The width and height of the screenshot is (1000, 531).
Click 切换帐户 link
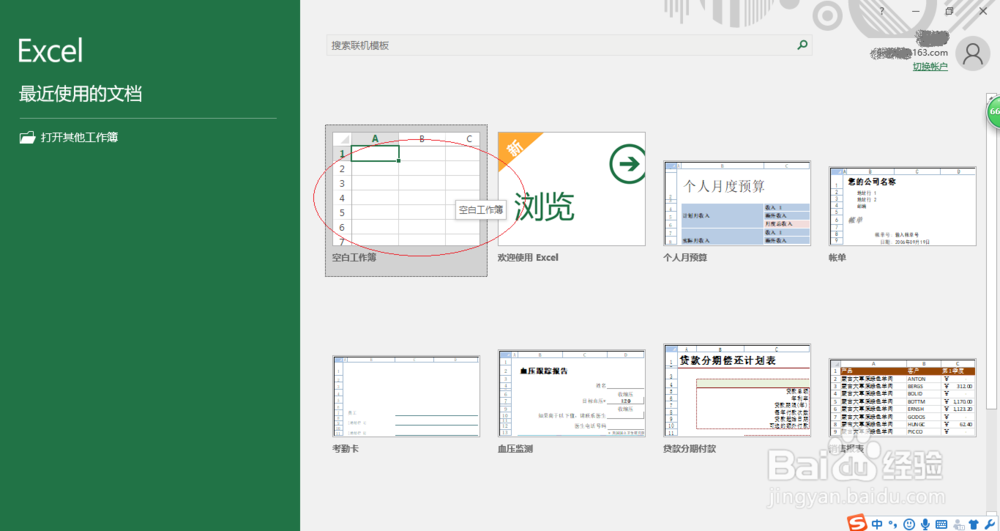pos(930,66)
